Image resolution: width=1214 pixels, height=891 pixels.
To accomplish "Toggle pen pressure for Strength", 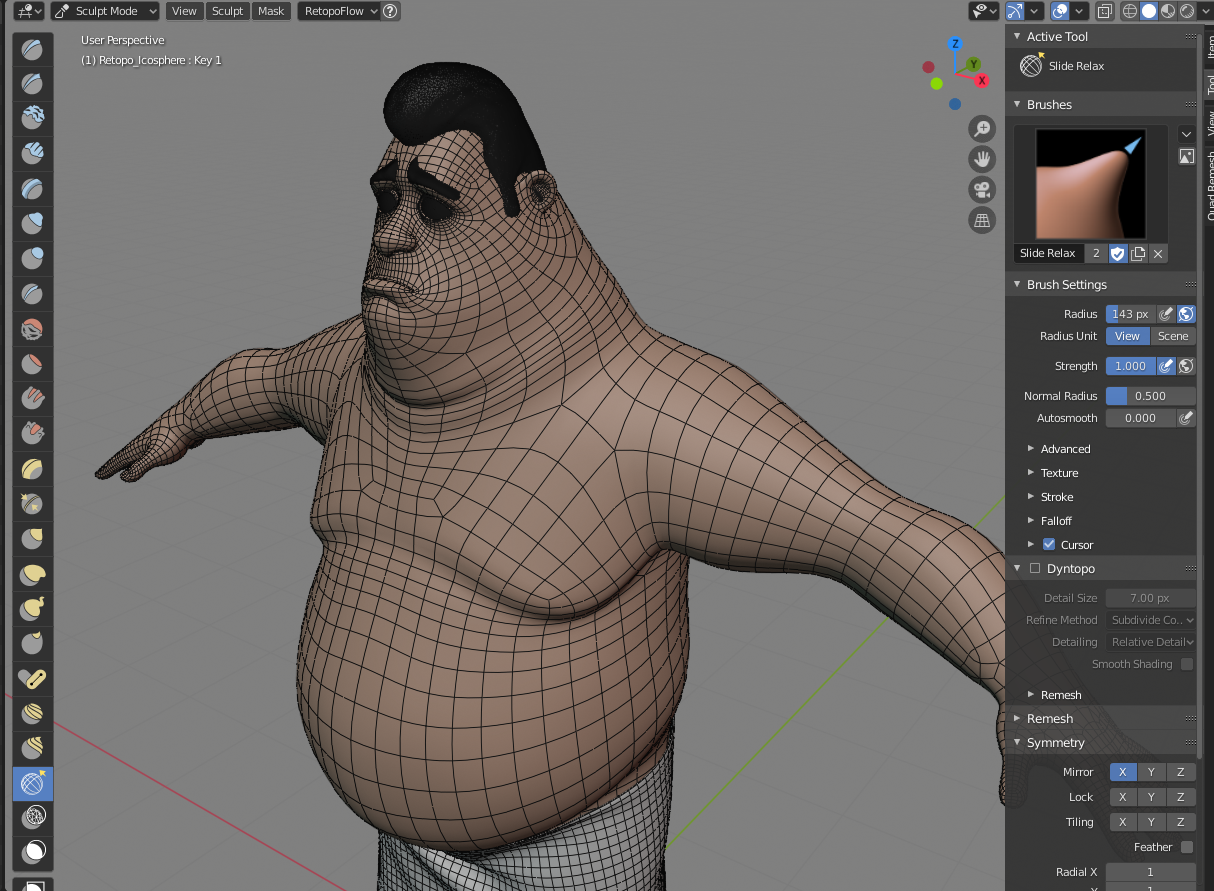I will pos(1166,366).
